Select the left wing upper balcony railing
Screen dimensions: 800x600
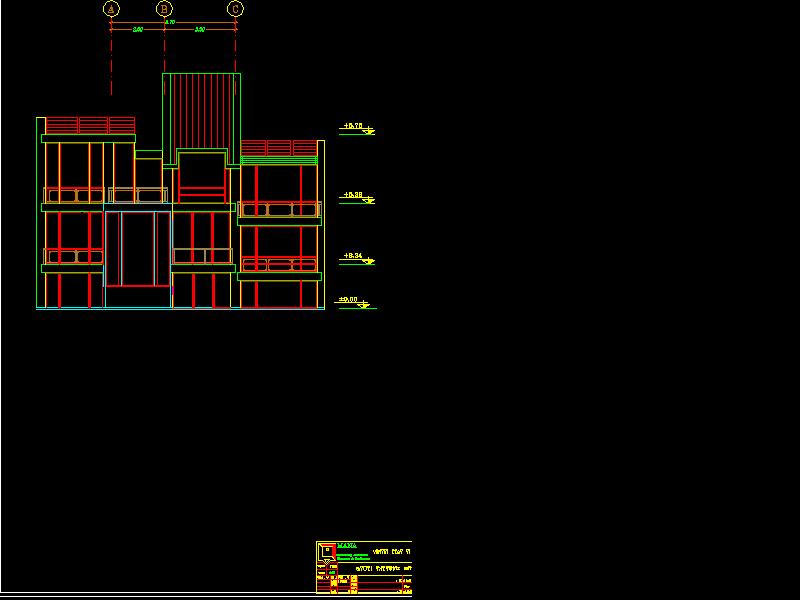click(75, 195)
